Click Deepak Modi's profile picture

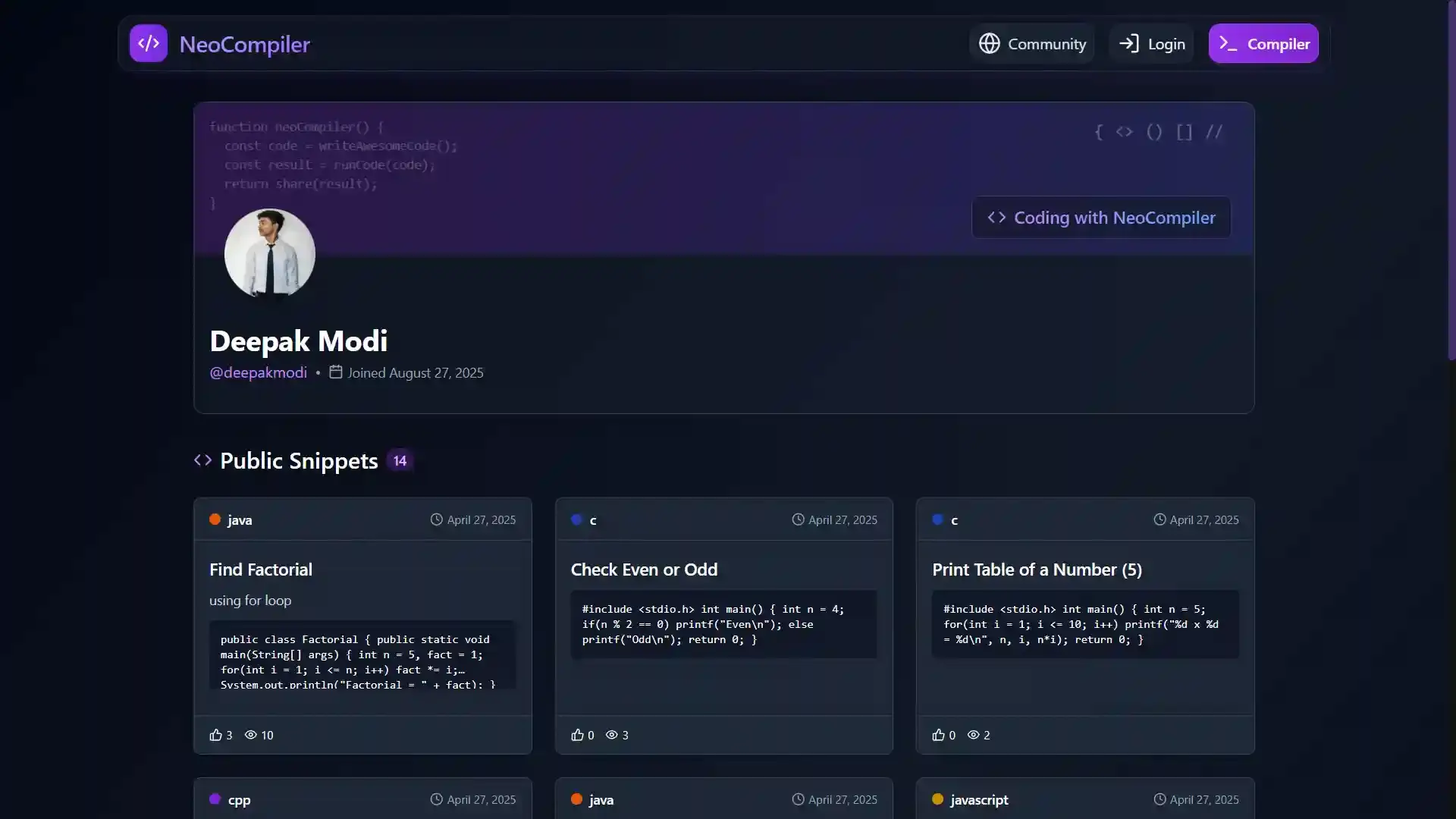269,253
